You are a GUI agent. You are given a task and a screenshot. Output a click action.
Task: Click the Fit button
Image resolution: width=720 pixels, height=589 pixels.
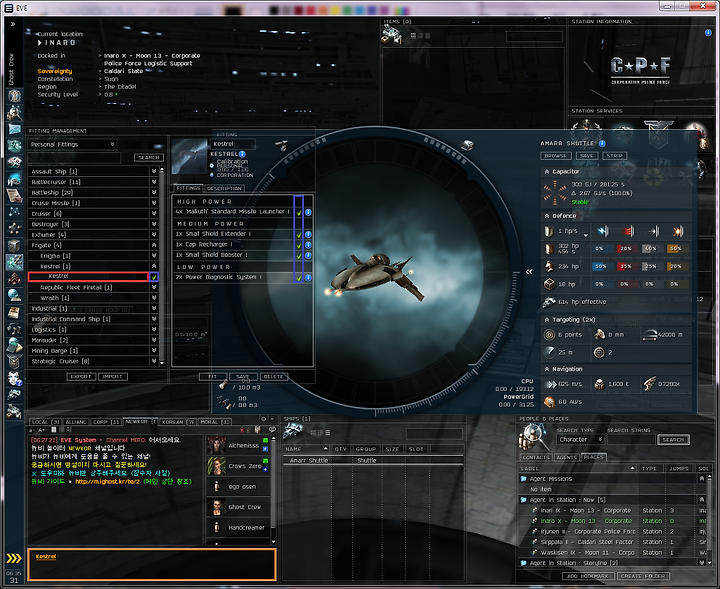click(213, 376)
